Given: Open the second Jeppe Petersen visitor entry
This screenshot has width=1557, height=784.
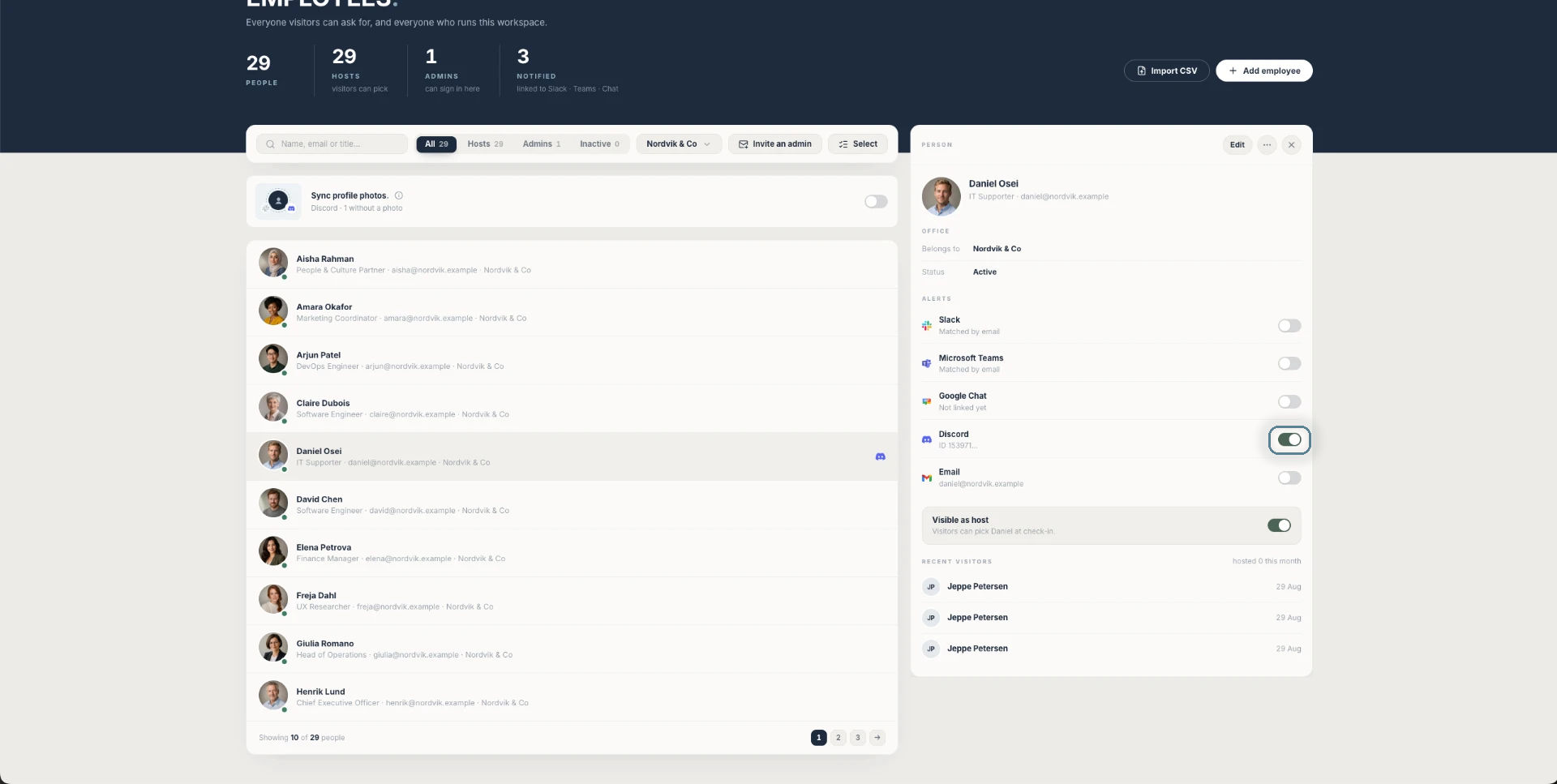Looking at the screenshot, I should (x=1111, y=618).
